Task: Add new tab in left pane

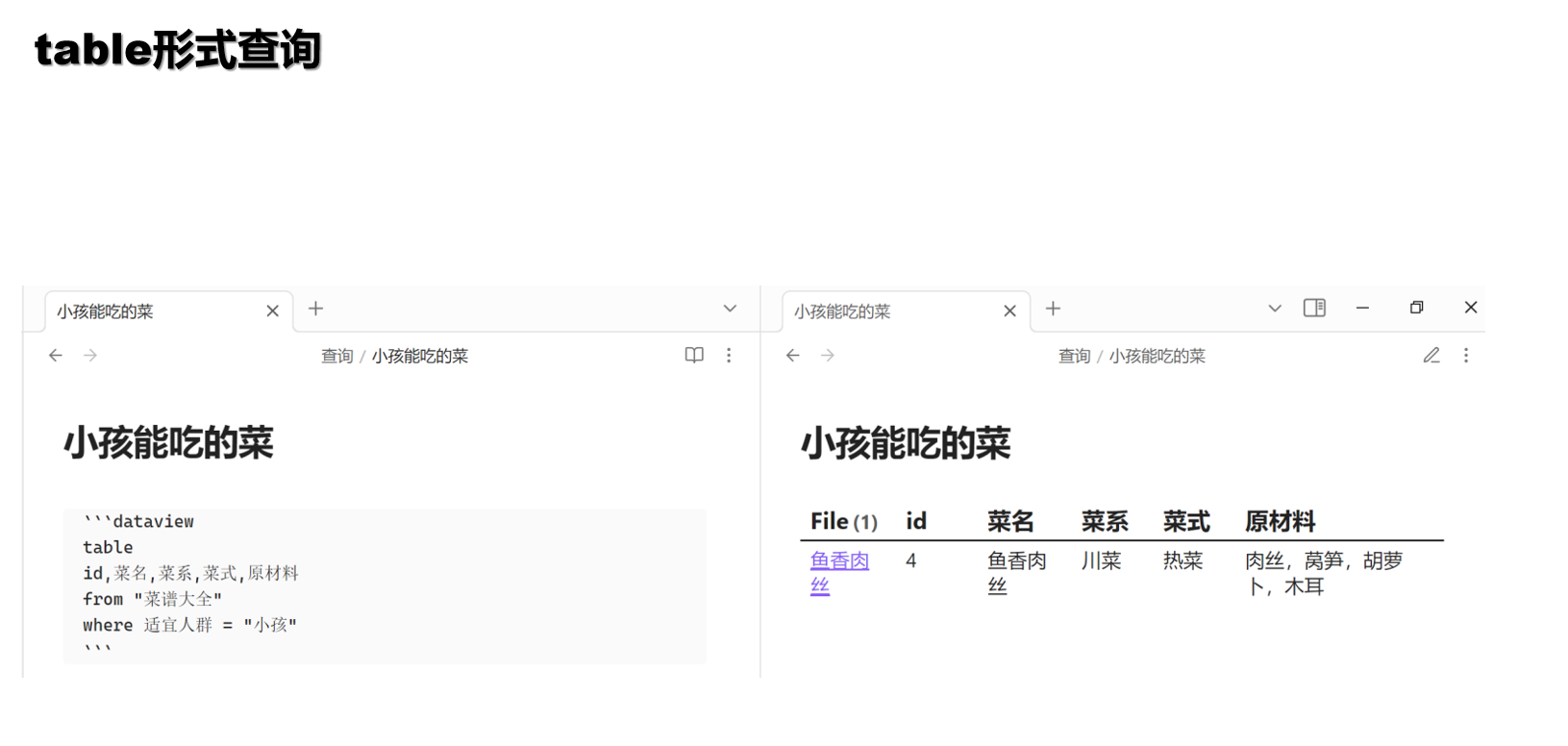Action: pos(315,309)
